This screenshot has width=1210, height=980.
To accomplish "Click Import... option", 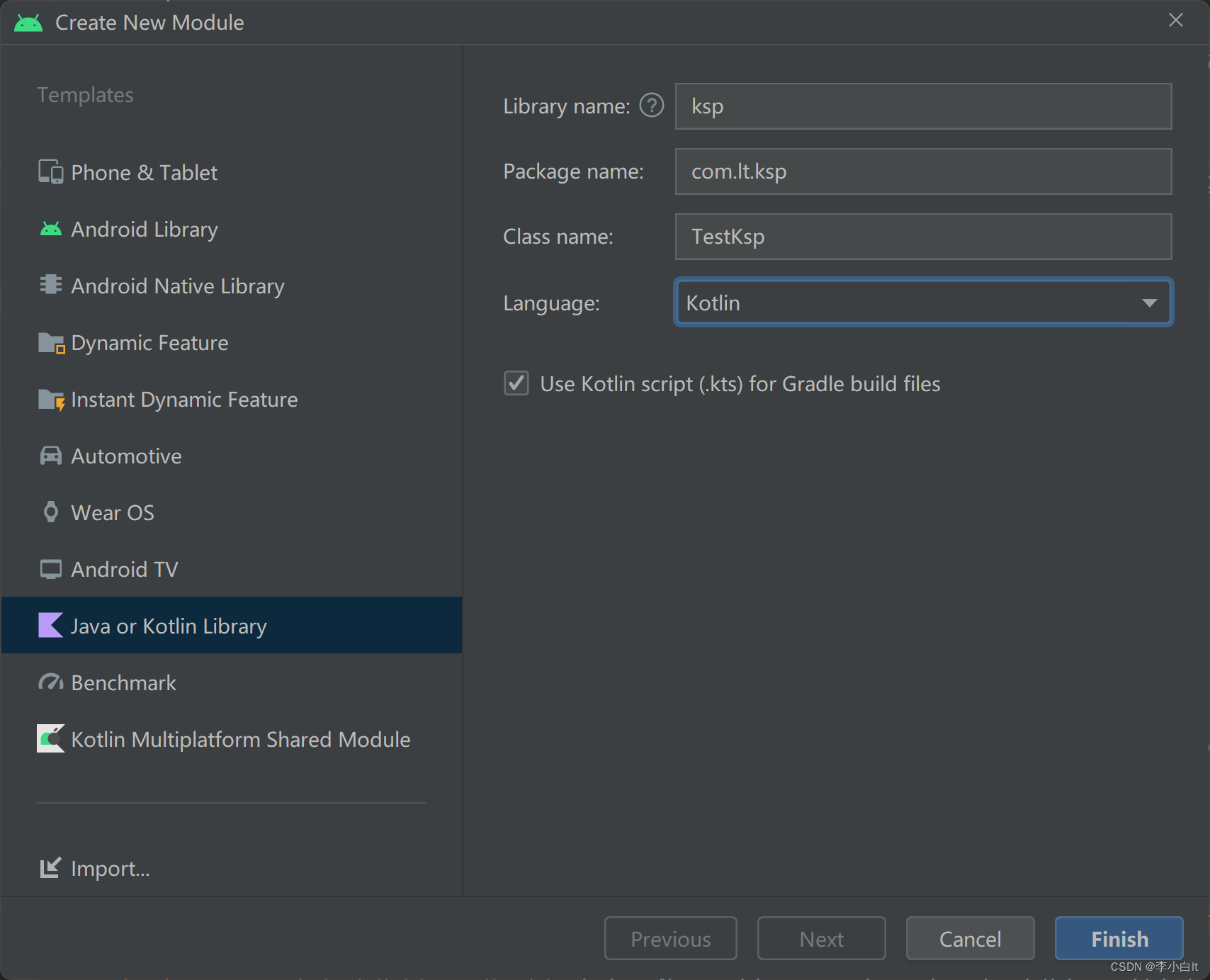I will (x=95, y=868).
